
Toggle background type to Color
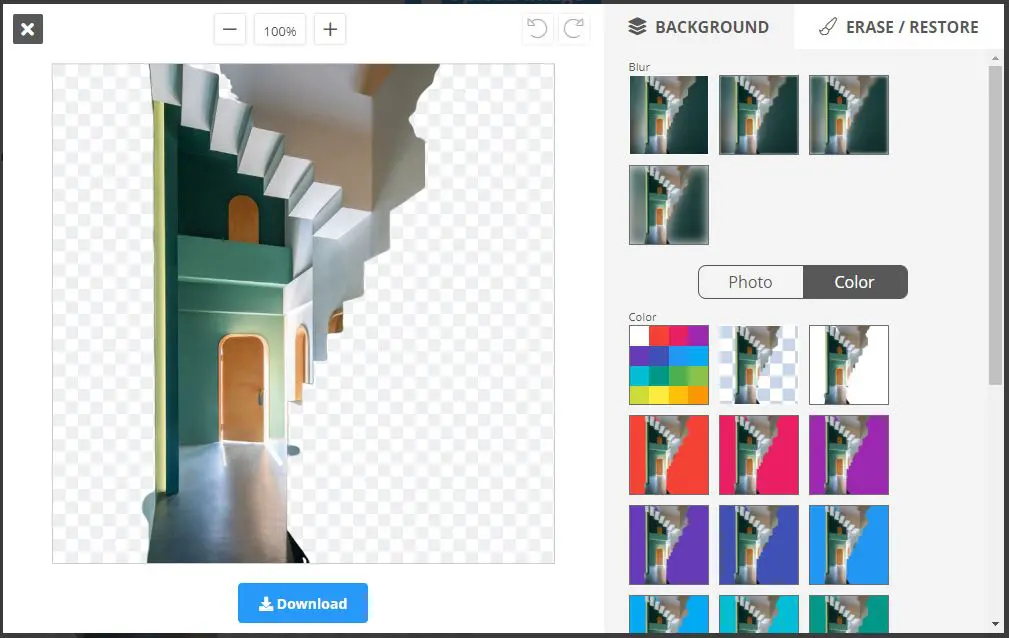(854, 282)
